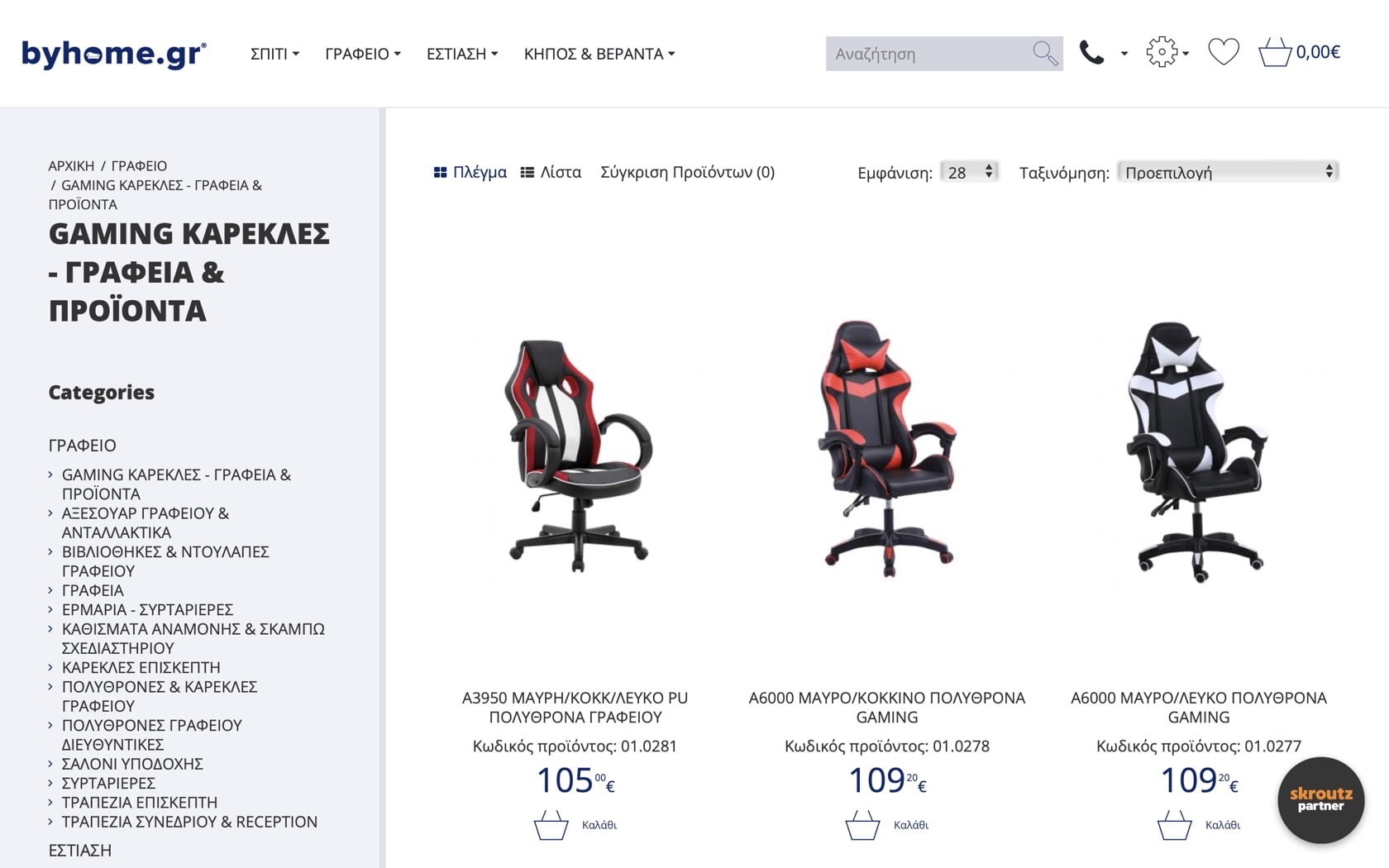Go to ΑΡΧΙΚΗ breadcrumb link
1389x868 pixels.
click(x=71, y=165)
